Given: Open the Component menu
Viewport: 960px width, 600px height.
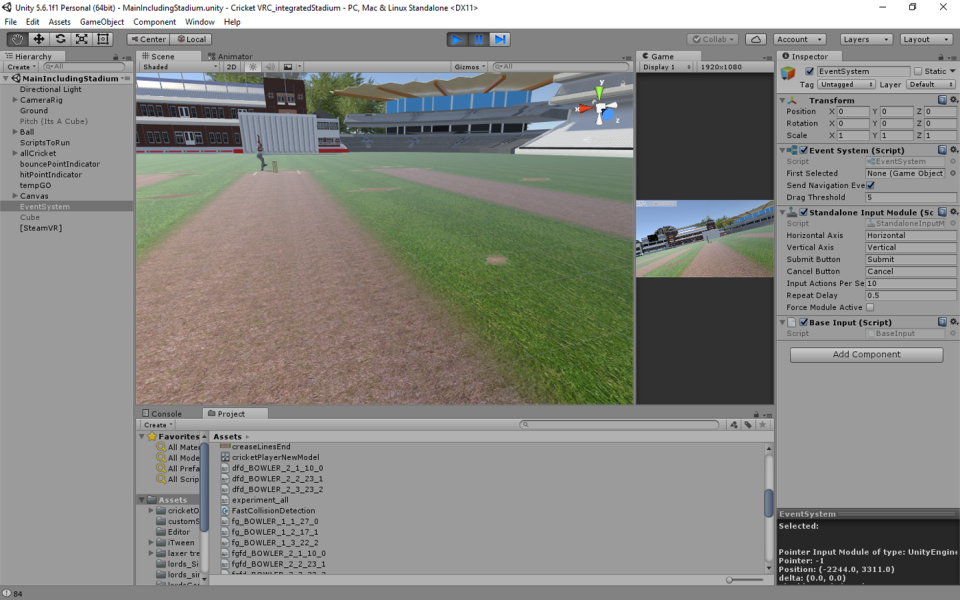Looking at the screenshot, I should coord(154,22).
